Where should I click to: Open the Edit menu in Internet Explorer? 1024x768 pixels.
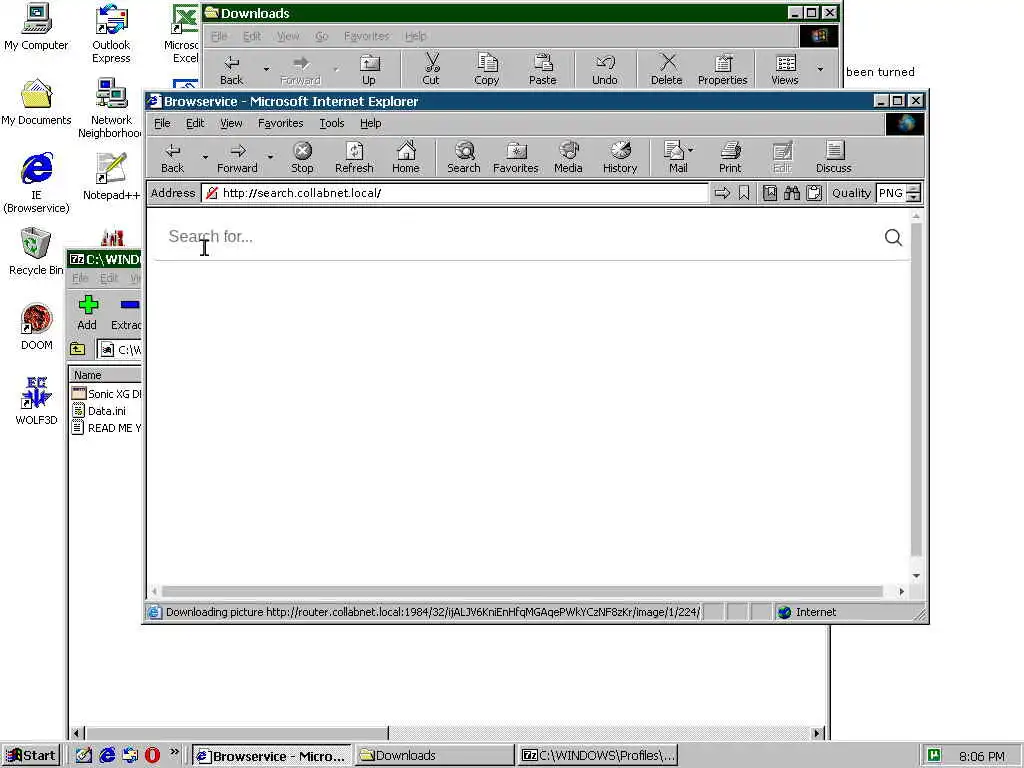195,123
